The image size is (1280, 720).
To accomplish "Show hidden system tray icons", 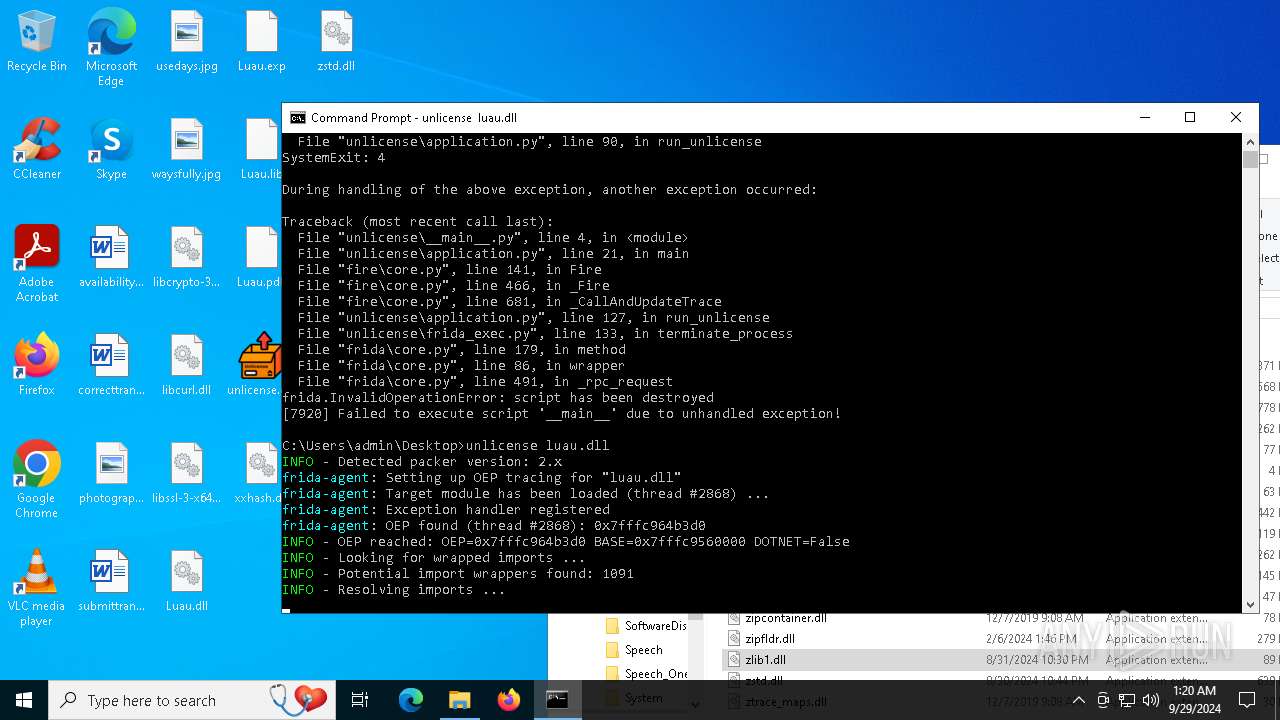I will (1078, 700).
